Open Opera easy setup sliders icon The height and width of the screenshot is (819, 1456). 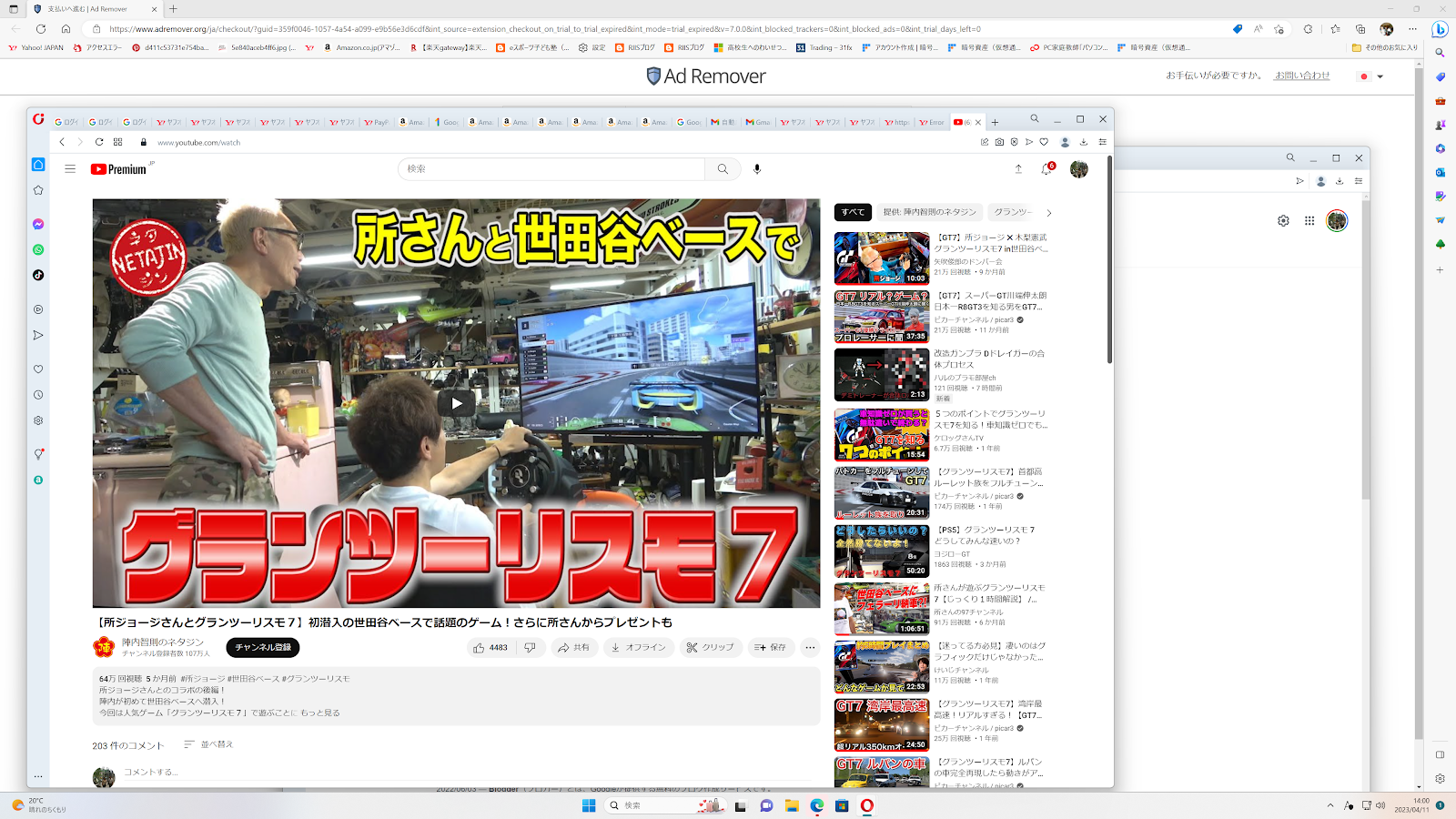point(1102,142)
